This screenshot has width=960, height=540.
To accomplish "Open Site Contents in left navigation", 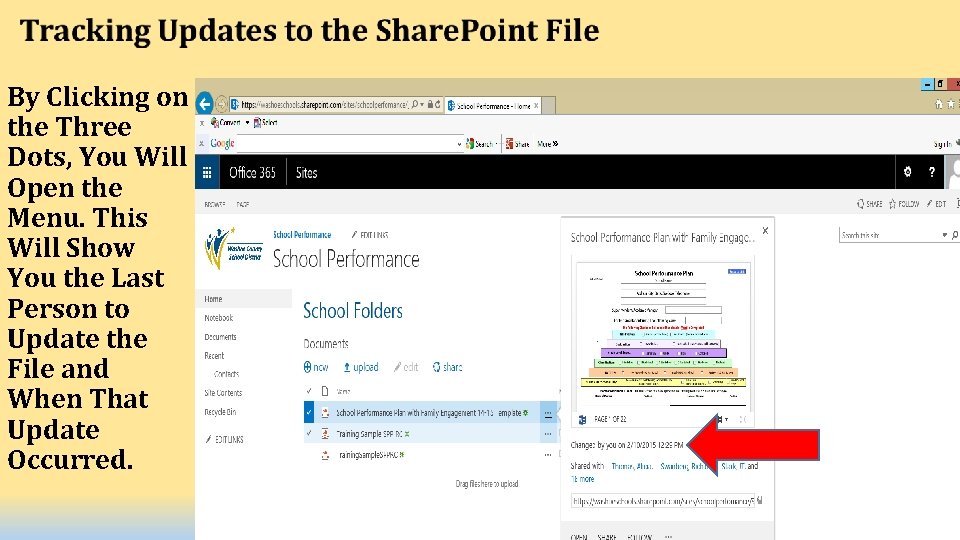I will [x=223, y=393].
